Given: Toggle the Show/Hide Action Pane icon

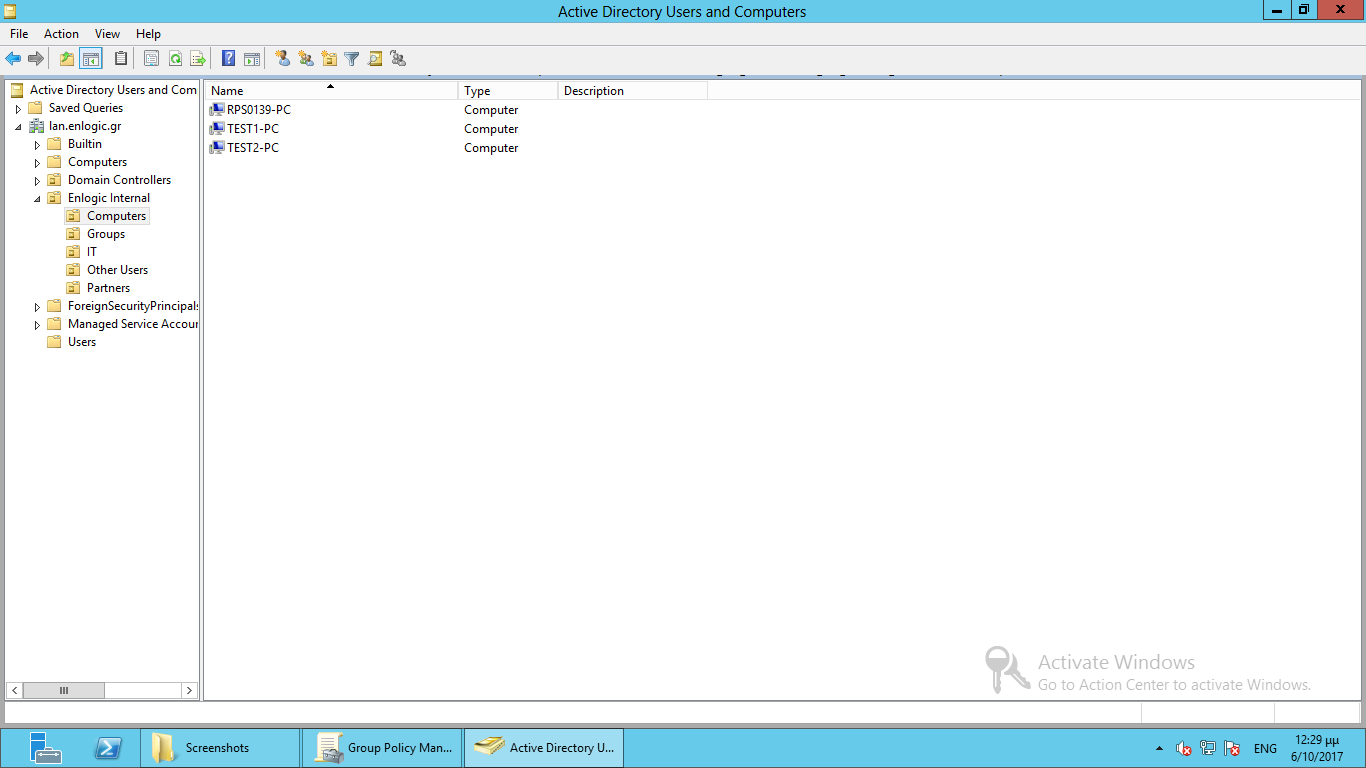Looking at the screenshot, I should pyautogui.click(x=252, y=59).
